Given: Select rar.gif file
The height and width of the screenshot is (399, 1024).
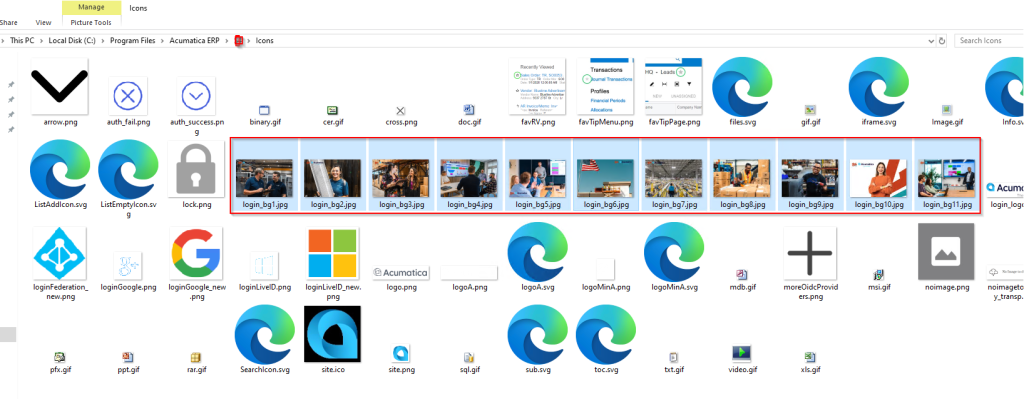Looking at the screenshot, I should (x=196, y=357).
